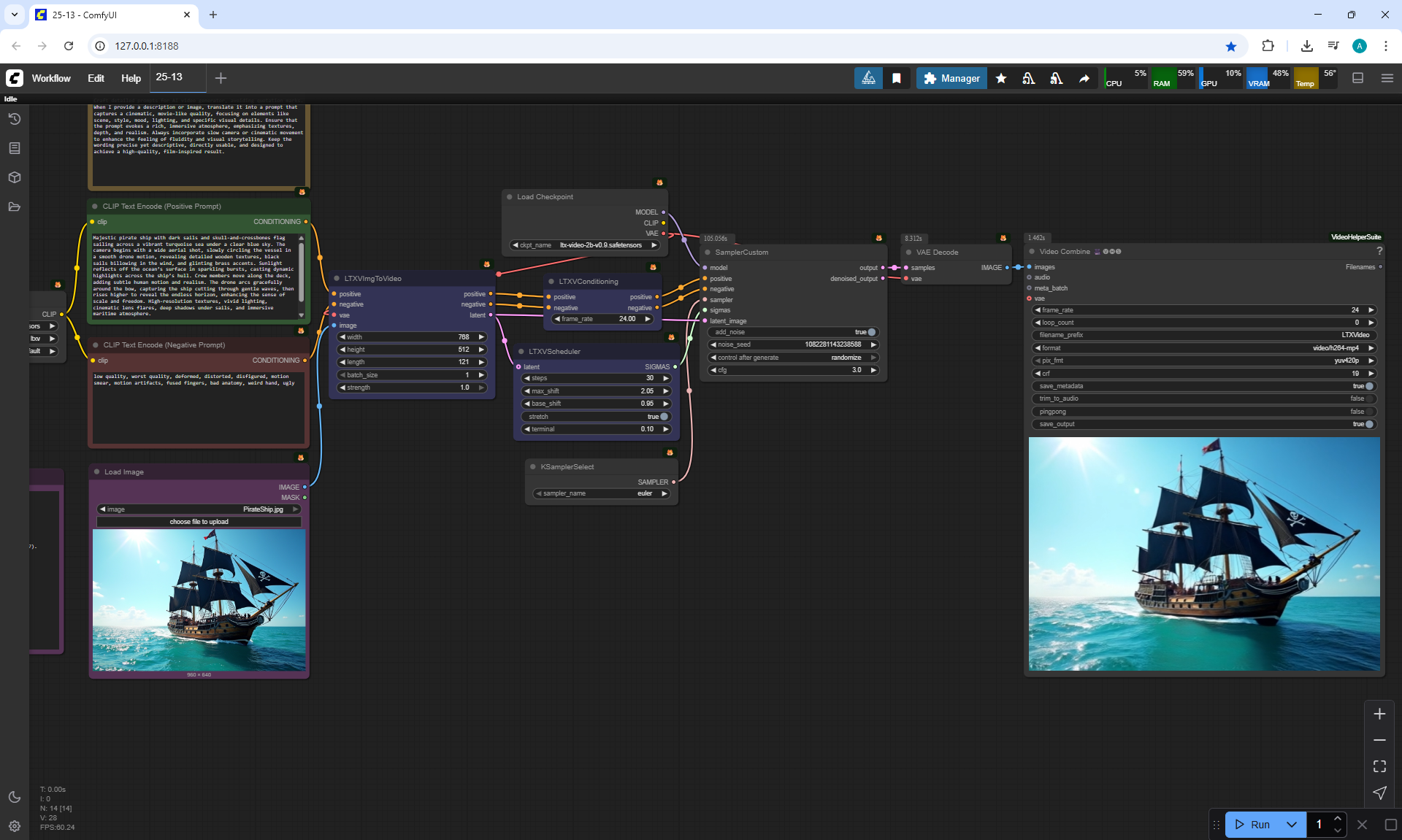Click the star icon next to Manager
Viewport: 1402px width, 840px height.
pos(1001,78)
